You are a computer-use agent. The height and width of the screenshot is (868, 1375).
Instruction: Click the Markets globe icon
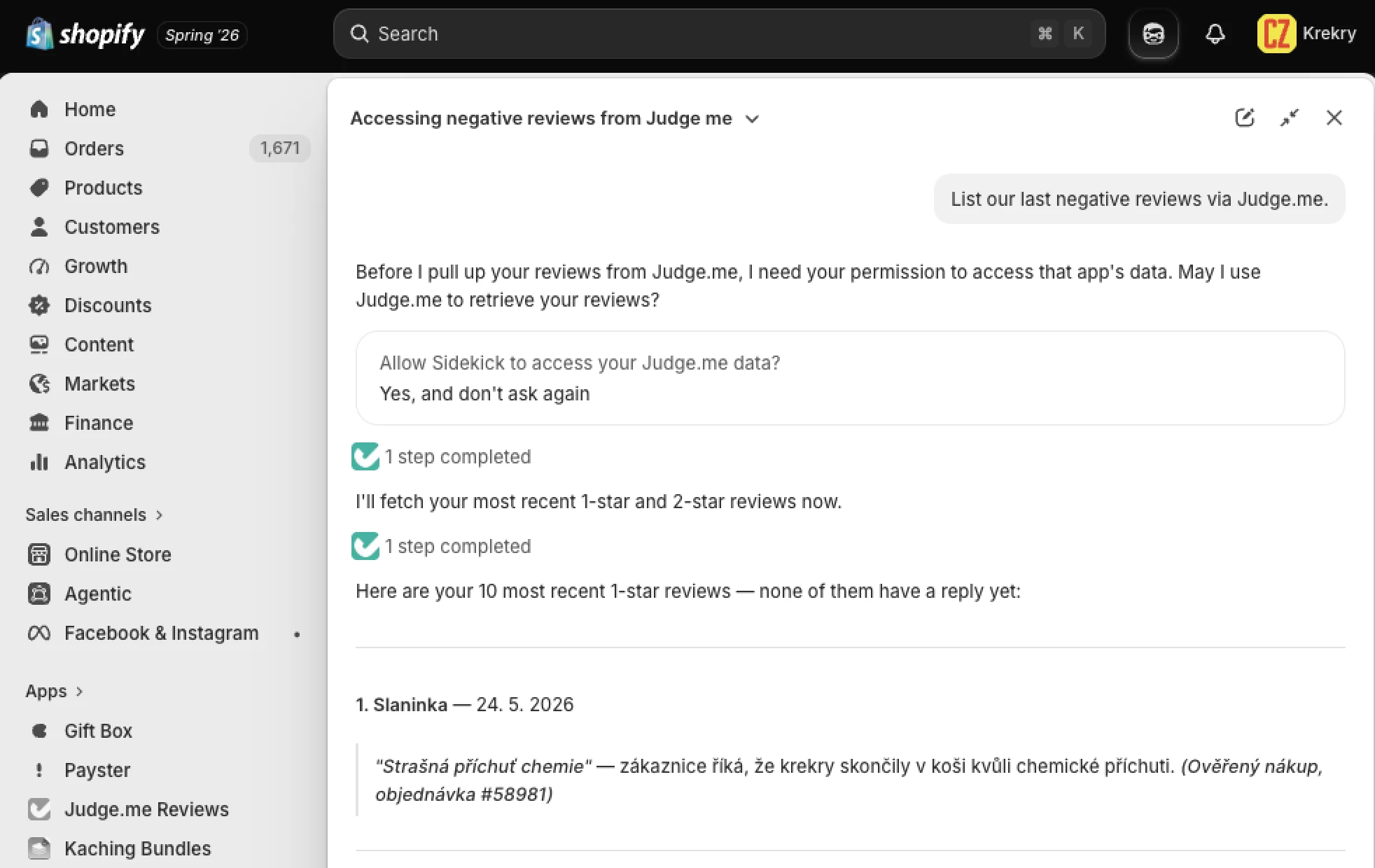coord(39,384)
